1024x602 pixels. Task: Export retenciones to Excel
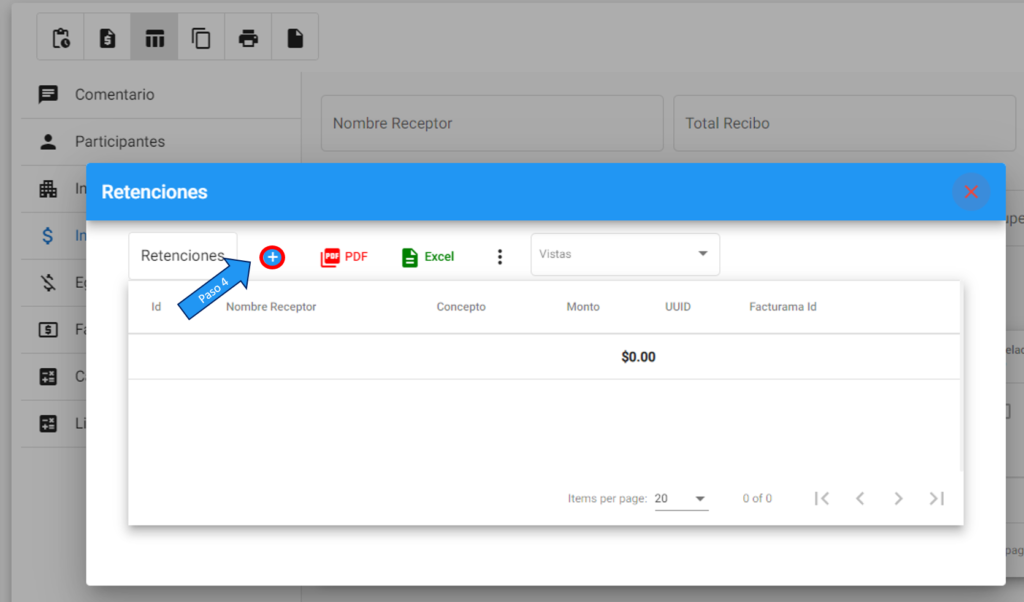coord(428,257)
